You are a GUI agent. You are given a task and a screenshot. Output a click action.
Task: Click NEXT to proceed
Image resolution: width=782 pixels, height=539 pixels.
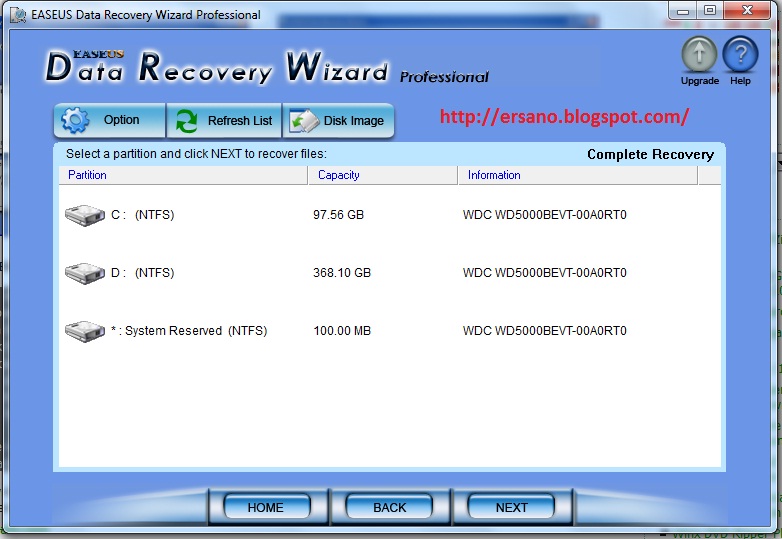(511, 507)
